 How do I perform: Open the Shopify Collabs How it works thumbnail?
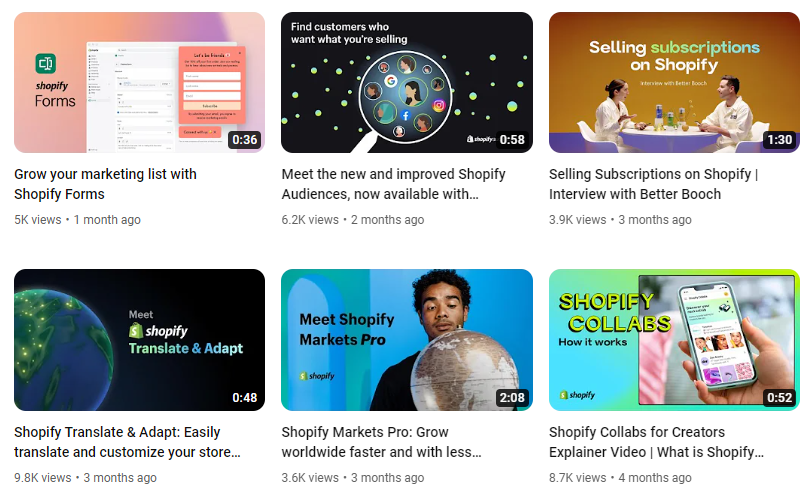point(674,340)
